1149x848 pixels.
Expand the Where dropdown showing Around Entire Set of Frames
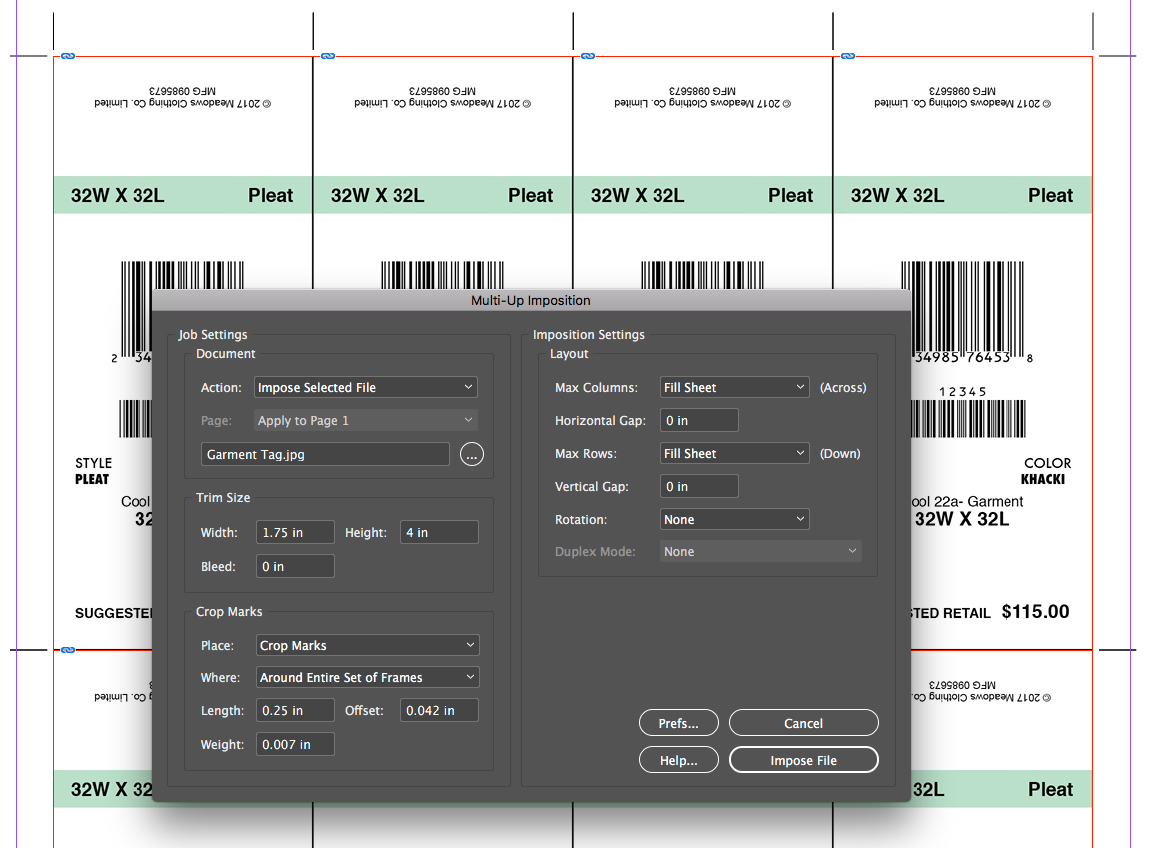pos(367,677)
